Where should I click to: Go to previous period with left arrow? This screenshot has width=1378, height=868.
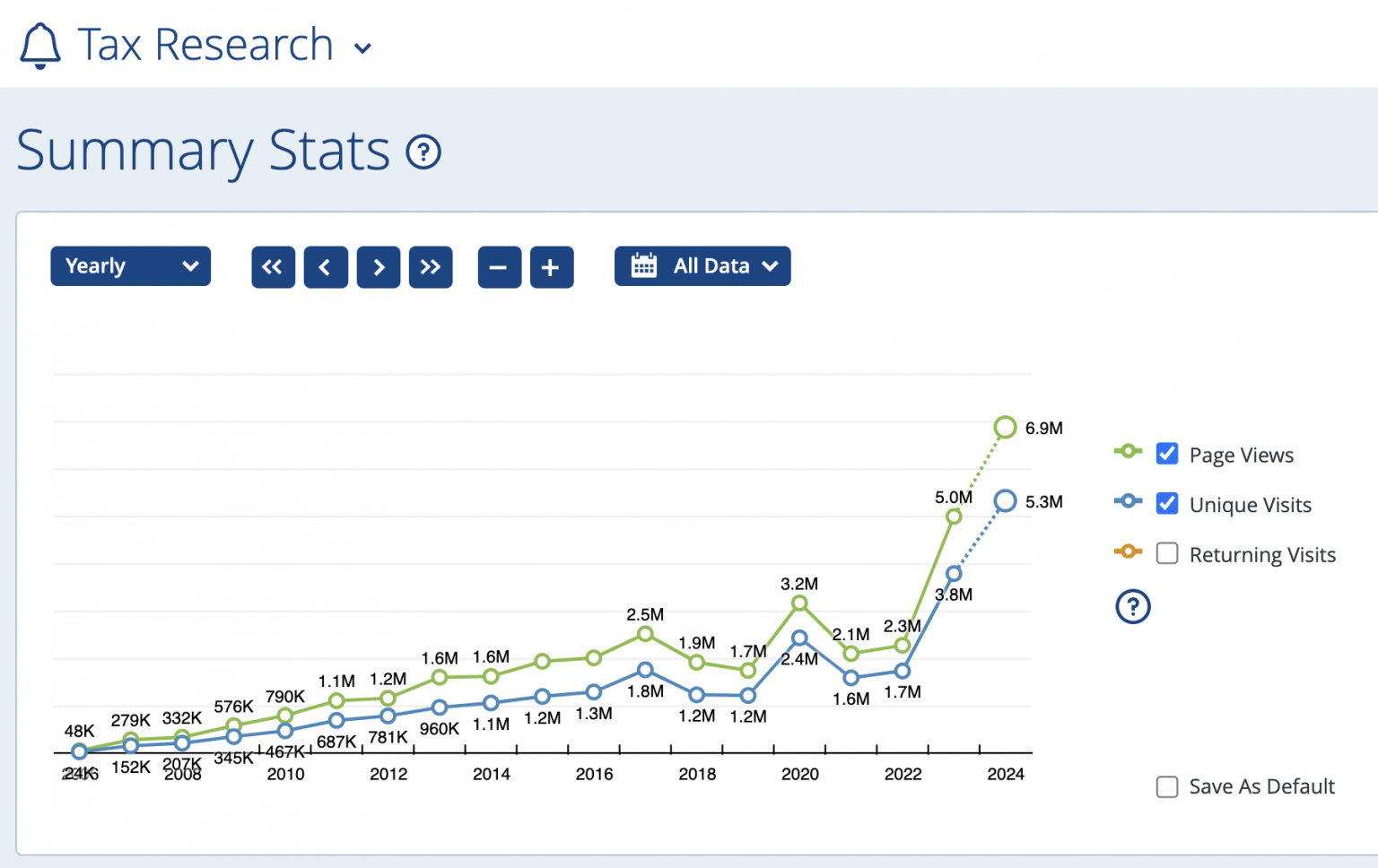[326, 267]
